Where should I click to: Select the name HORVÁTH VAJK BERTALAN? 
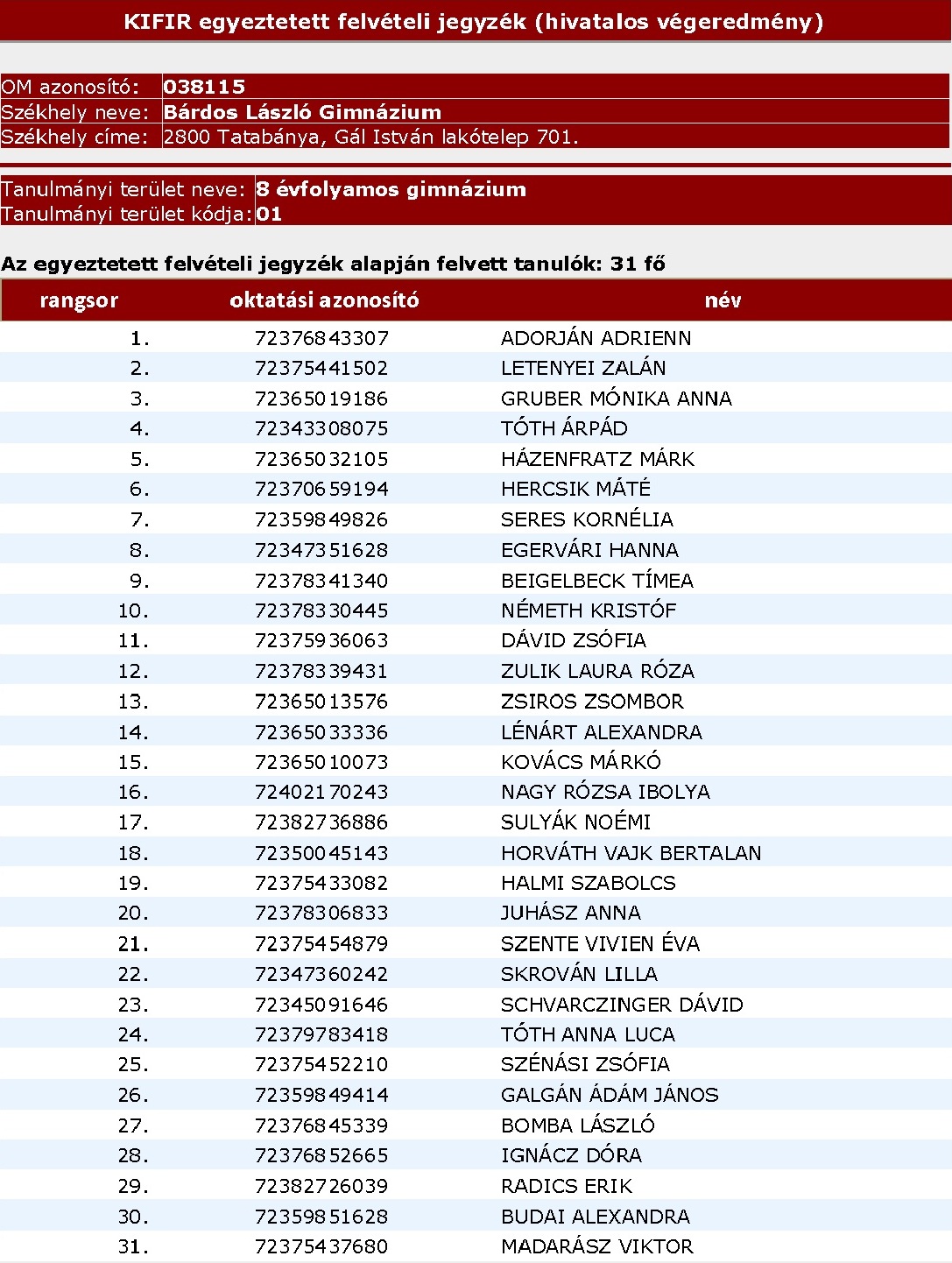(x=631, y=853)
